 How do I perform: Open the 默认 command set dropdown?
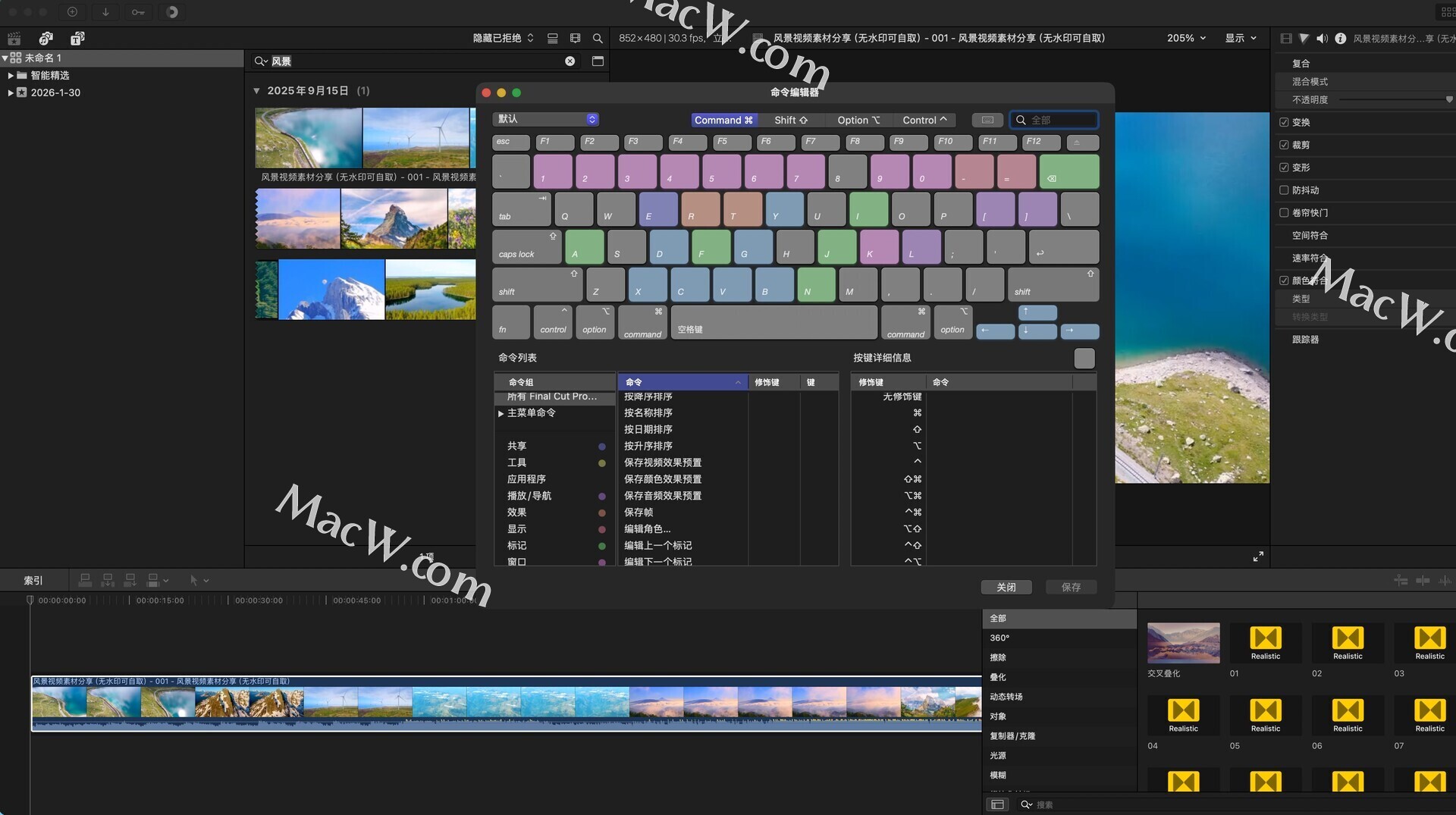click(546, 119)
